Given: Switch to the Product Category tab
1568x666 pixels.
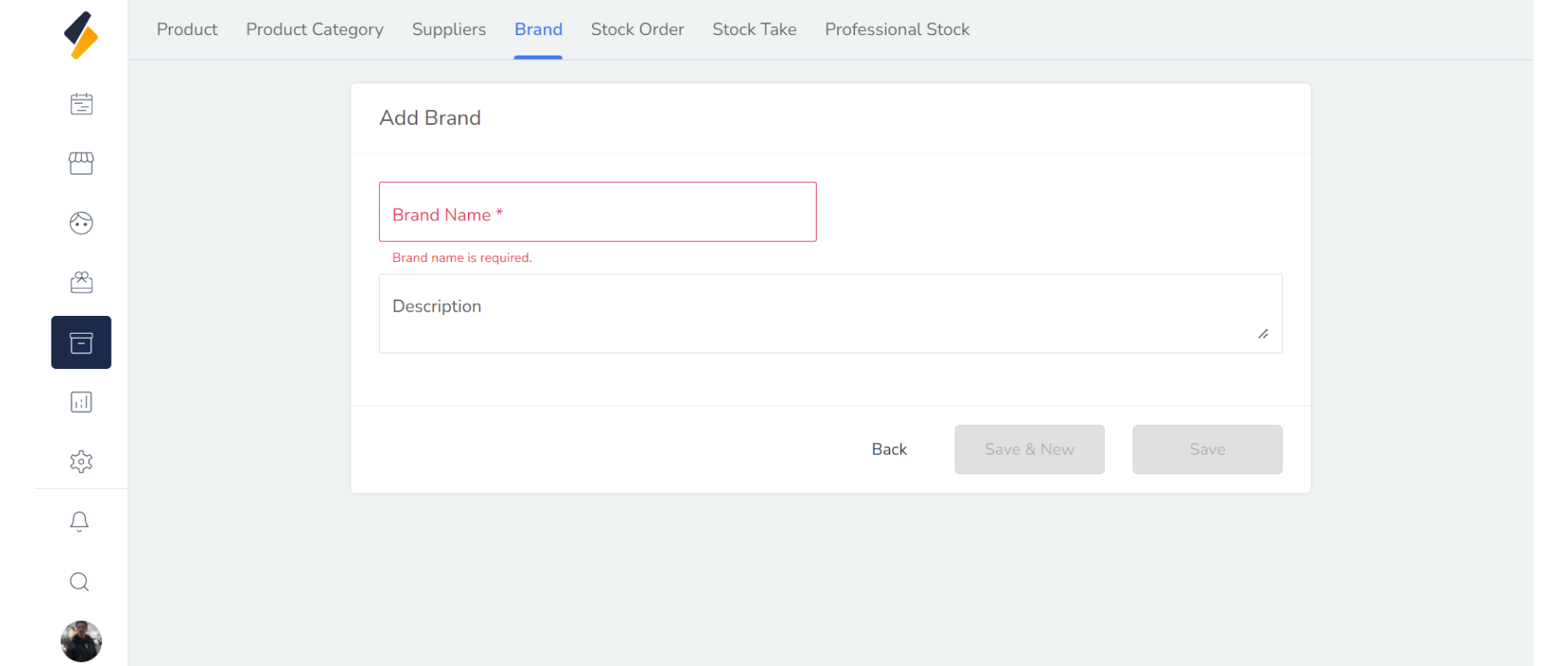Looking at the screenshot, I should point(314,29).
